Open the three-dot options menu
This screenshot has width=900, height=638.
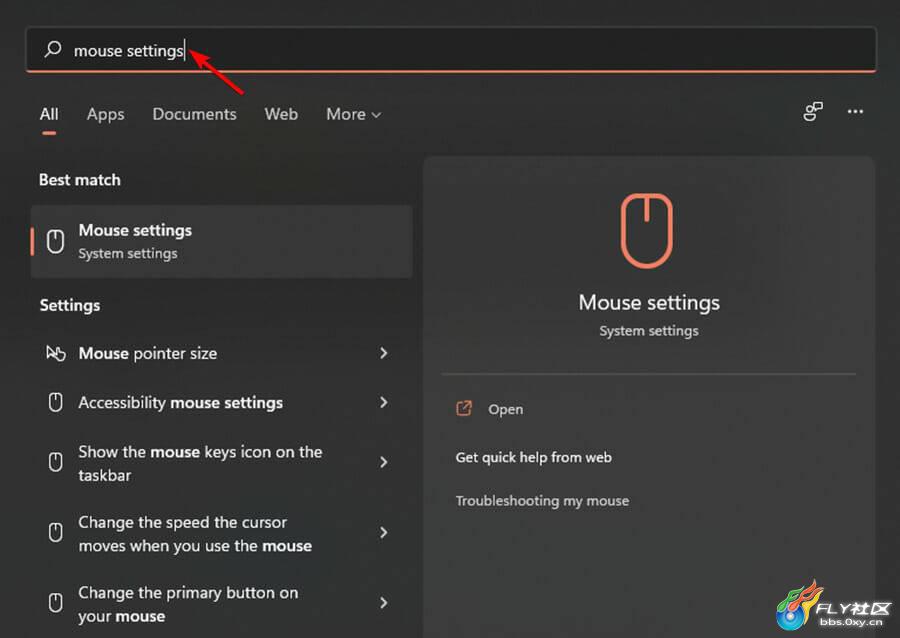click(x=855, y=111)
